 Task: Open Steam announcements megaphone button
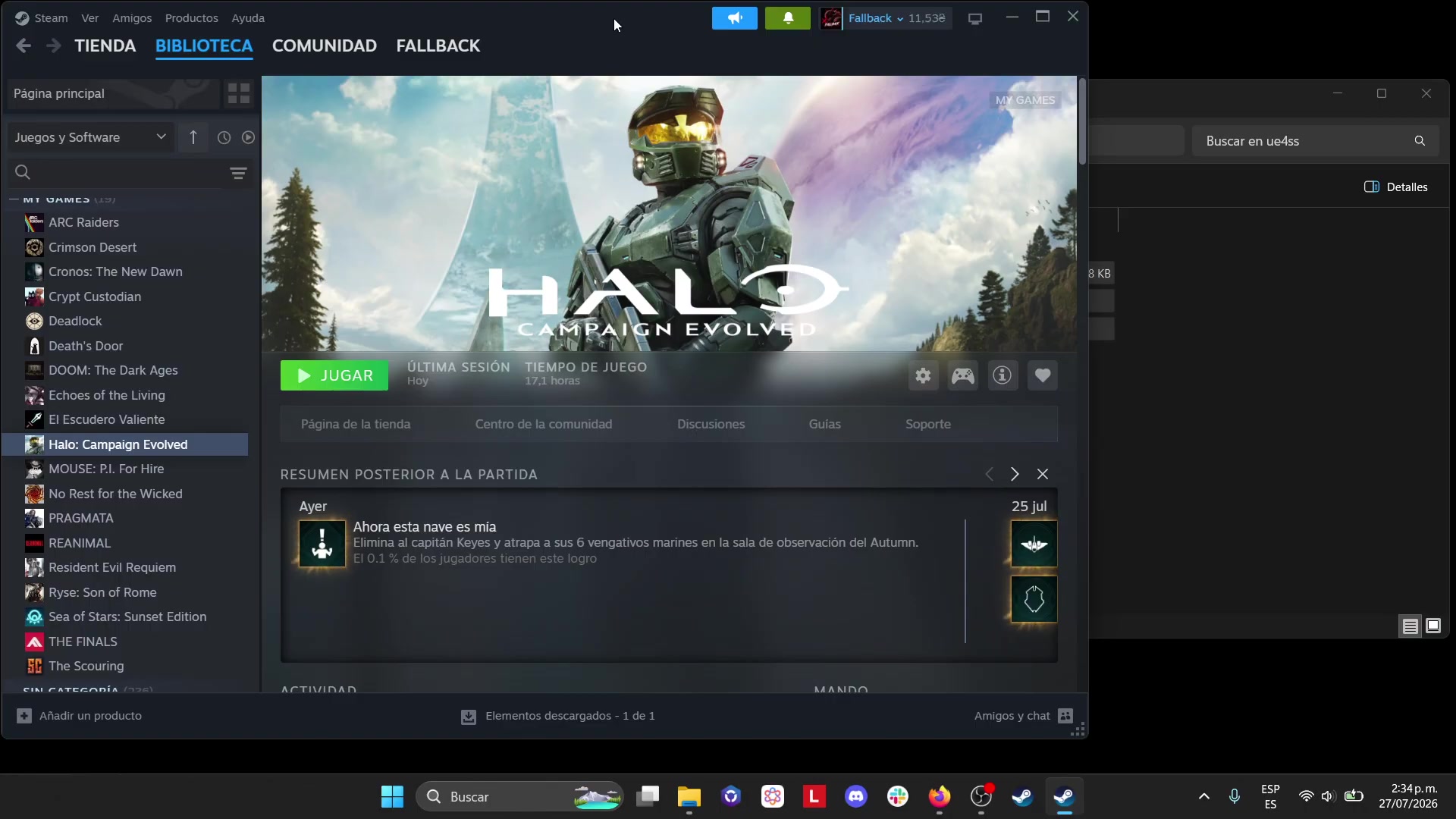tap(734, 18)
